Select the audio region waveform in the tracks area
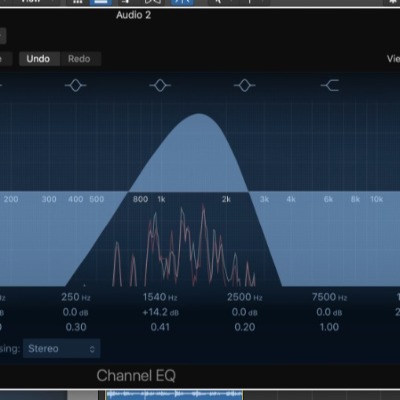The image size is (400, 400). (x=174, y=395)
